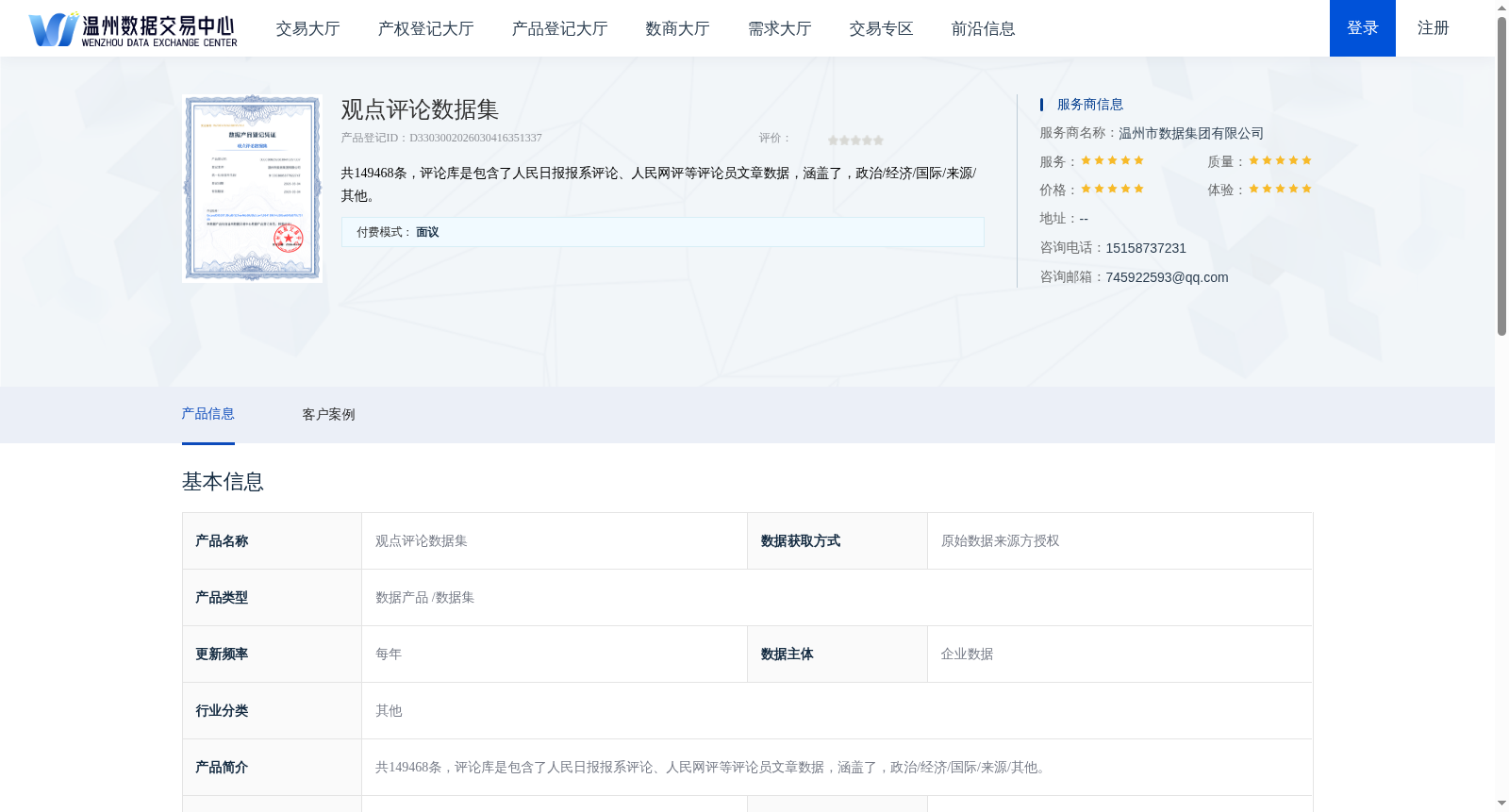
Task: Click the 登录 login button
Action: pos(1363,28)
